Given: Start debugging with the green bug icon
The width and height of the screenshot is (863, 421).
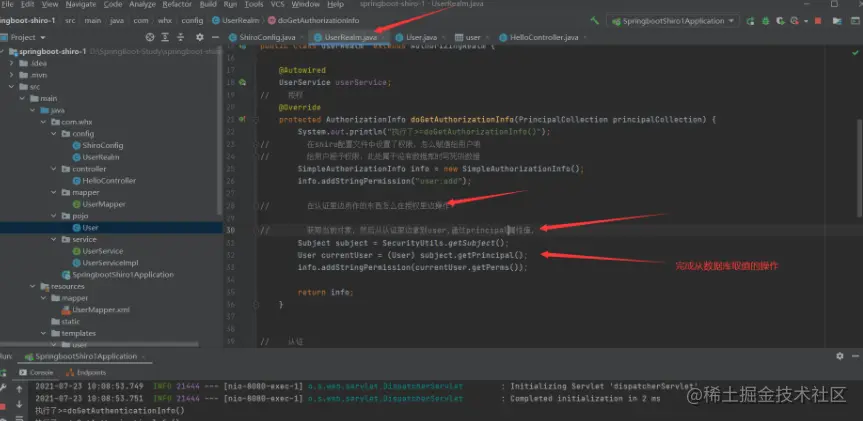Looking at the screenshot, I should click(766, 21).
